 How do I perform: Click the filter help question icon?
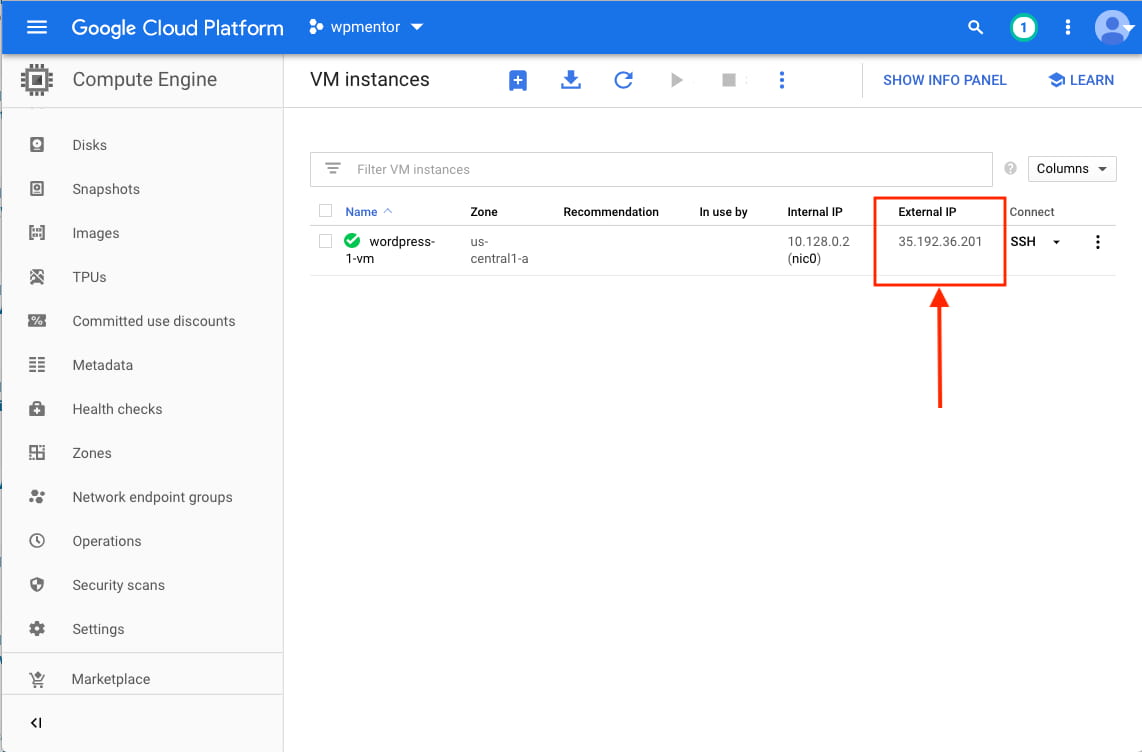pos(1010,168)
